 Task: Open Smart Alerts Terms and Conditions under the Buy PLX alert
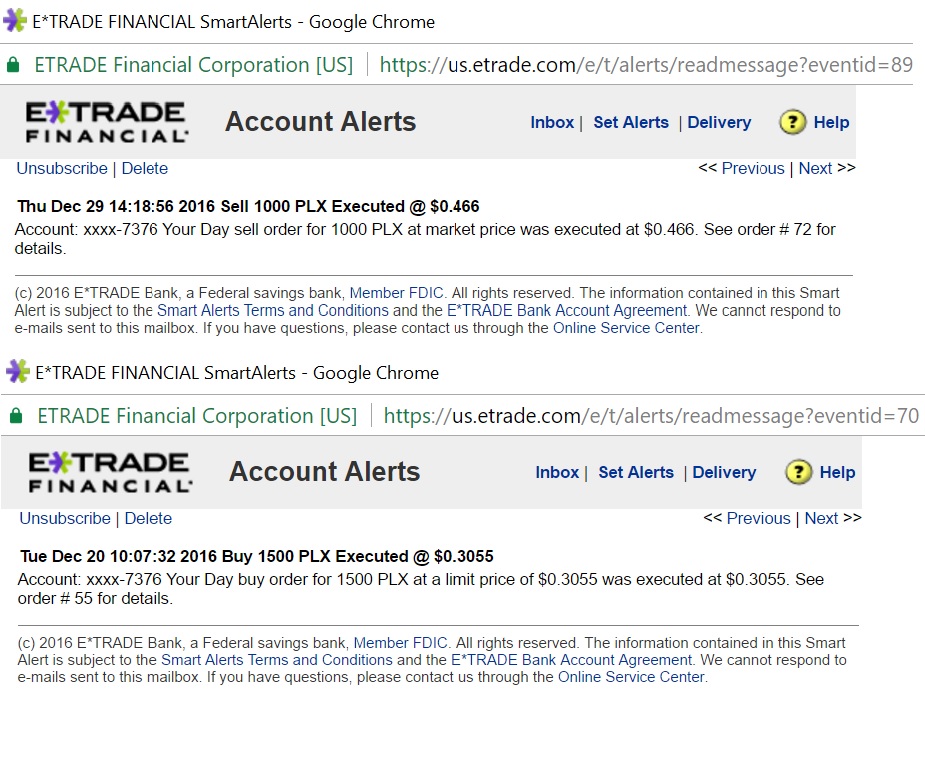(x=277, y=660)
